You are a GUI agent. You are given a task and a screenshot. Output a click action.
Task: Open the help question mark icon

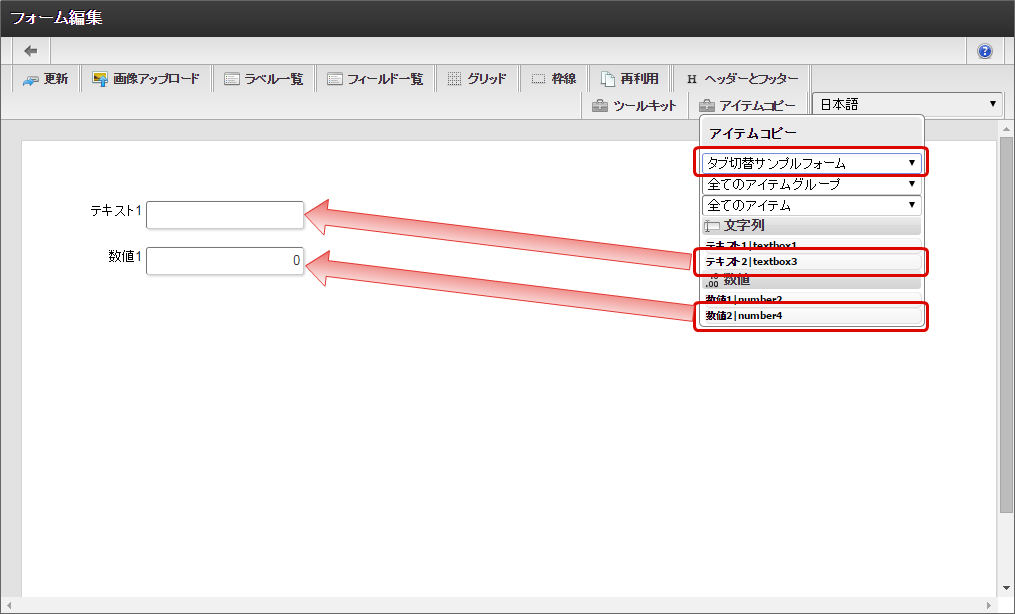coord(985,51)
